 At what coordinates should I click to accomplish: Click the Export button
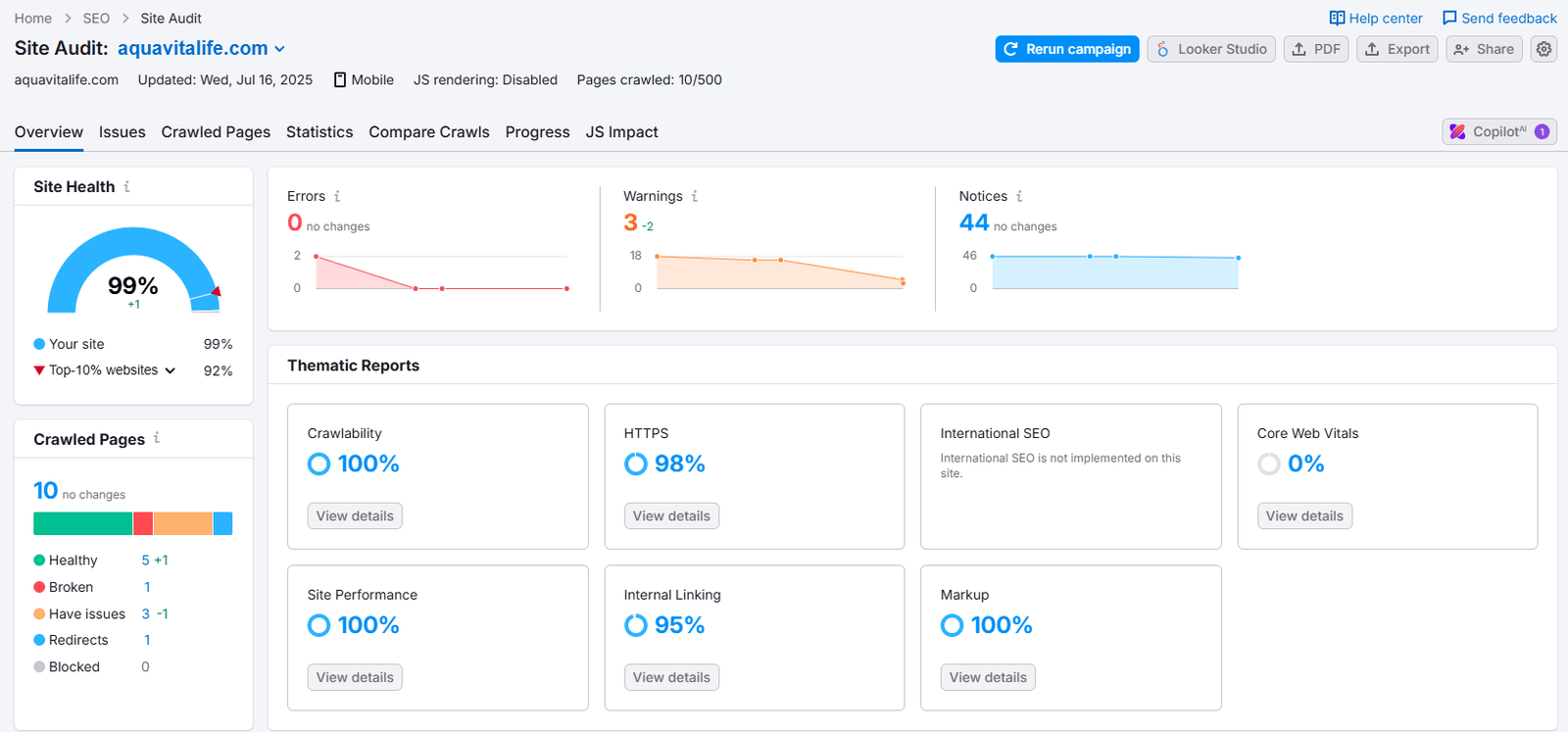coord(1397,49)
